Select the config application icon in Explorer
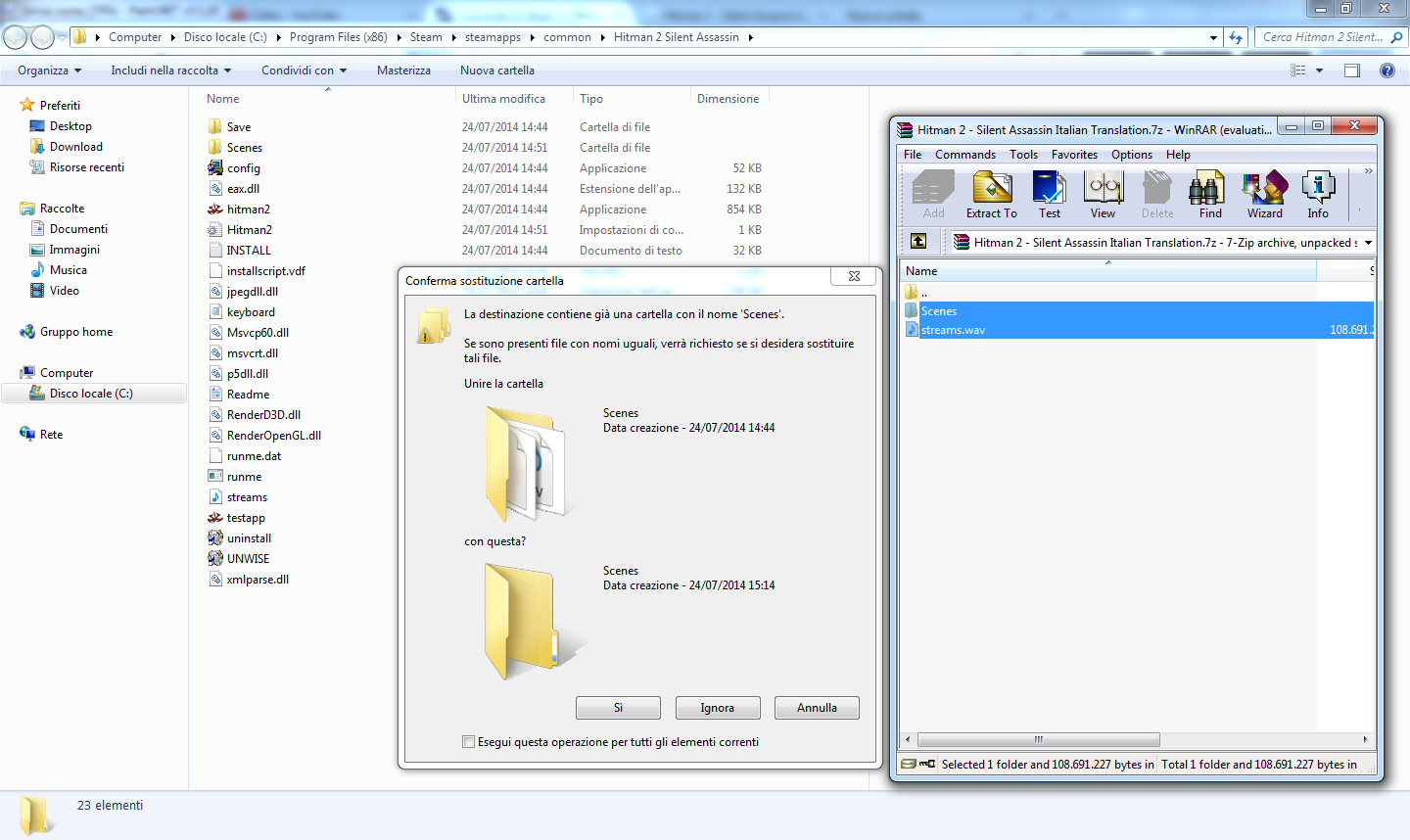The height and width of the screenshot is (840, 1410). click(215, 168)
